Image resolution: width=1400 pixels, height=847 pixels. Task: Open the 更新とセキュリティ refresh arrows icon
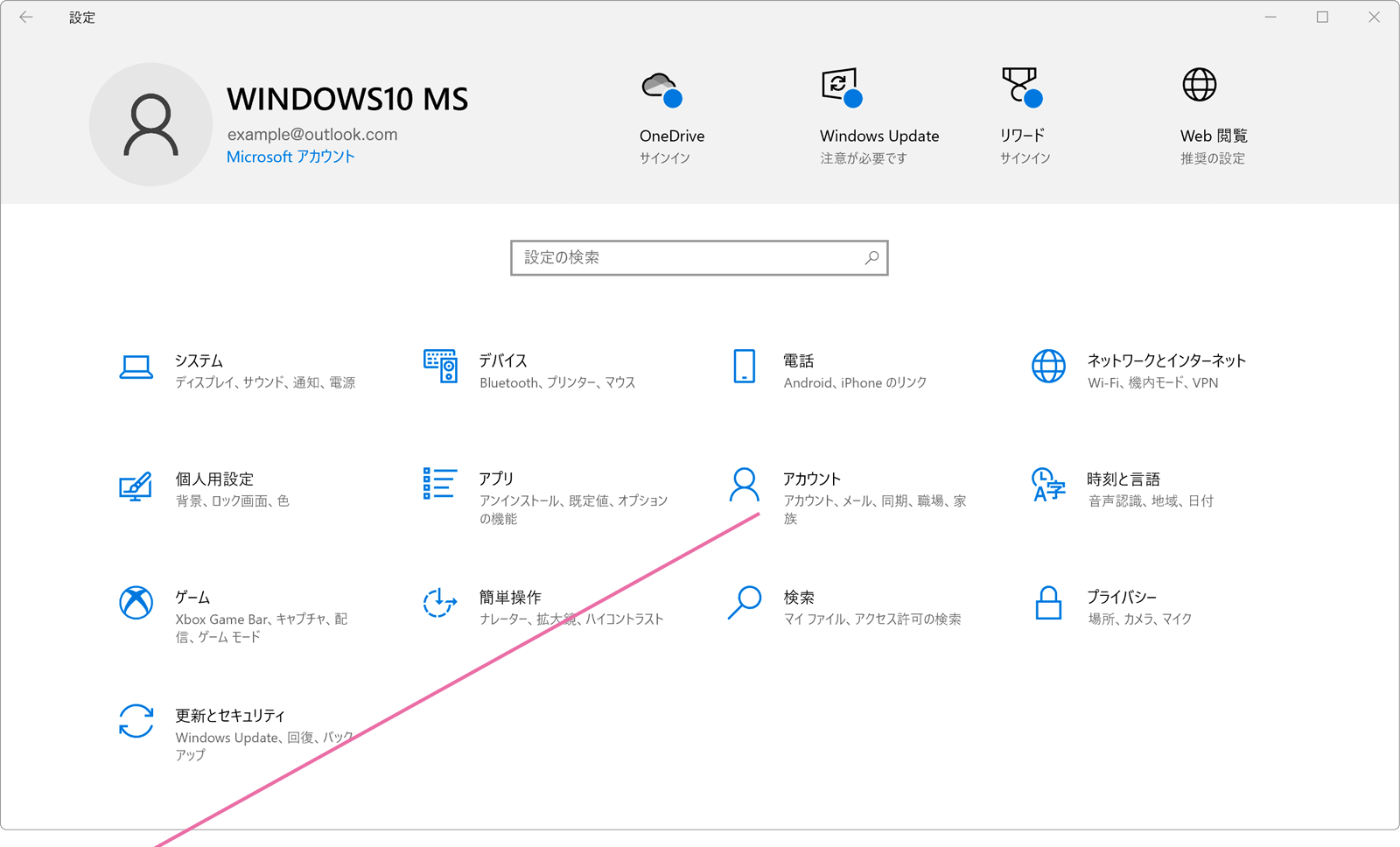(136, 721)
